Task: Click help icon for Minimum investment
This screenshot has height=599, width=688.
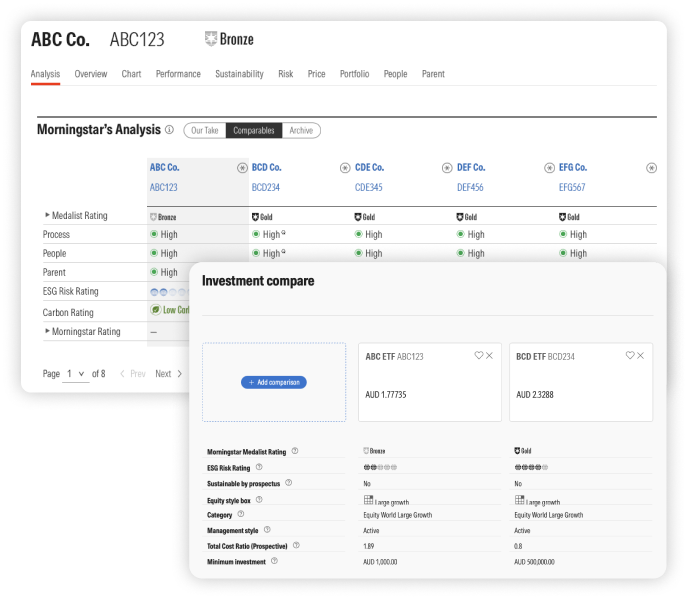Action: 274,561
